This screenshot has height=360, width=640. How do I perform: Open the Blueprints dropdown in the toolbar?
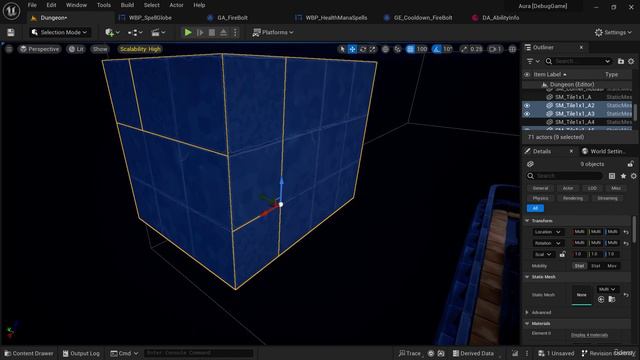135,32
